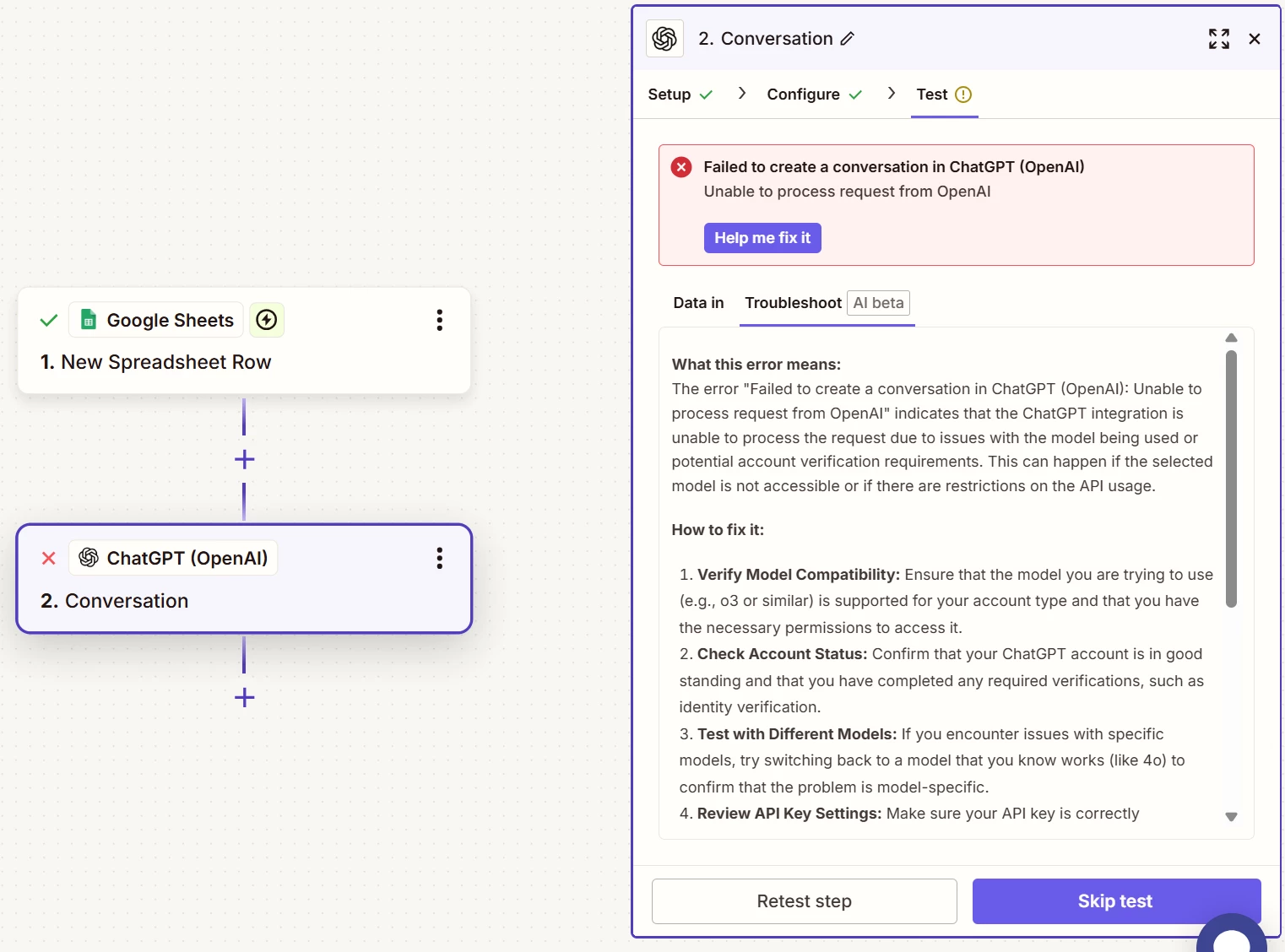Select the New Spreadsheet Row step
Viewport: 1285px width, 952px height.
tap(244, 340)
